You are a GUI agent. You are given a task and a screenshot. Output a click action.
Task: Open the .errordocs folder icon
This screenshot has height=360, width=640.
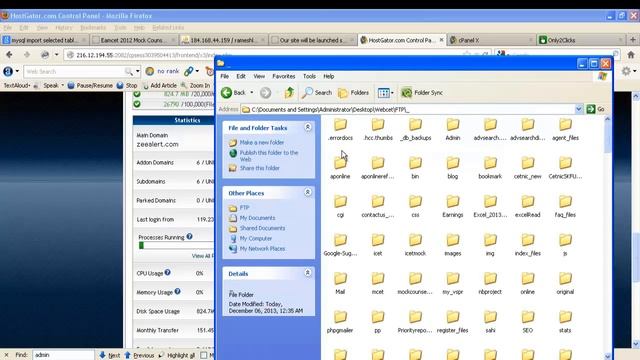340,124
